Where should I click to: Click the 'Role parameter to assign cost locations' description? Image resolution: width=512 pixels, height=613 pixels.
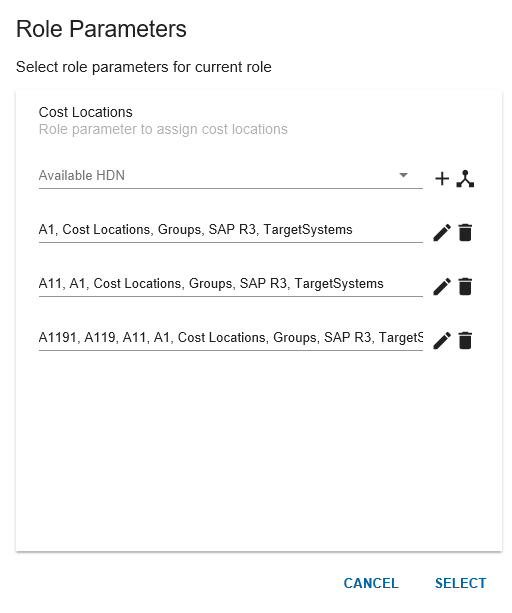[163, 129]
